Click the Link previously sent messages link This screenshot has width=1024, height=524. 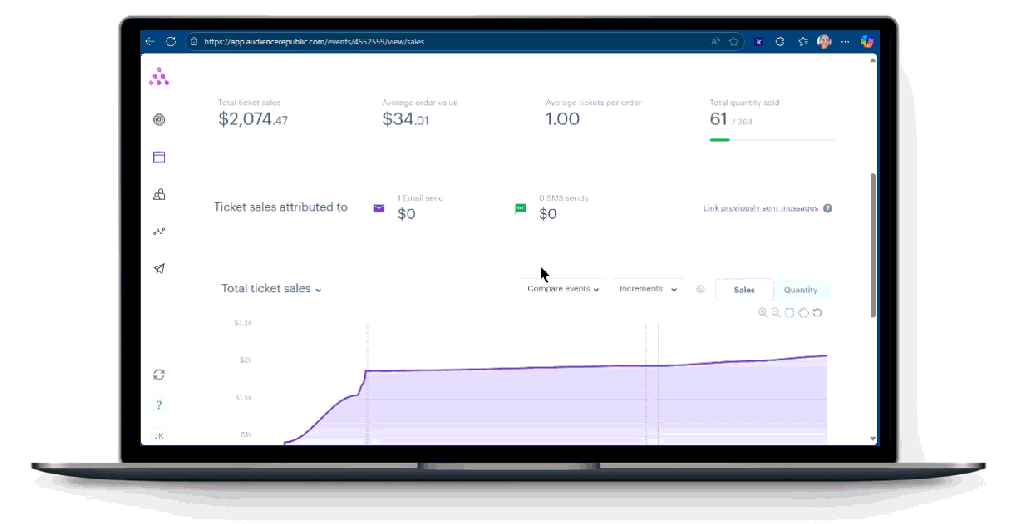(760, 208)
